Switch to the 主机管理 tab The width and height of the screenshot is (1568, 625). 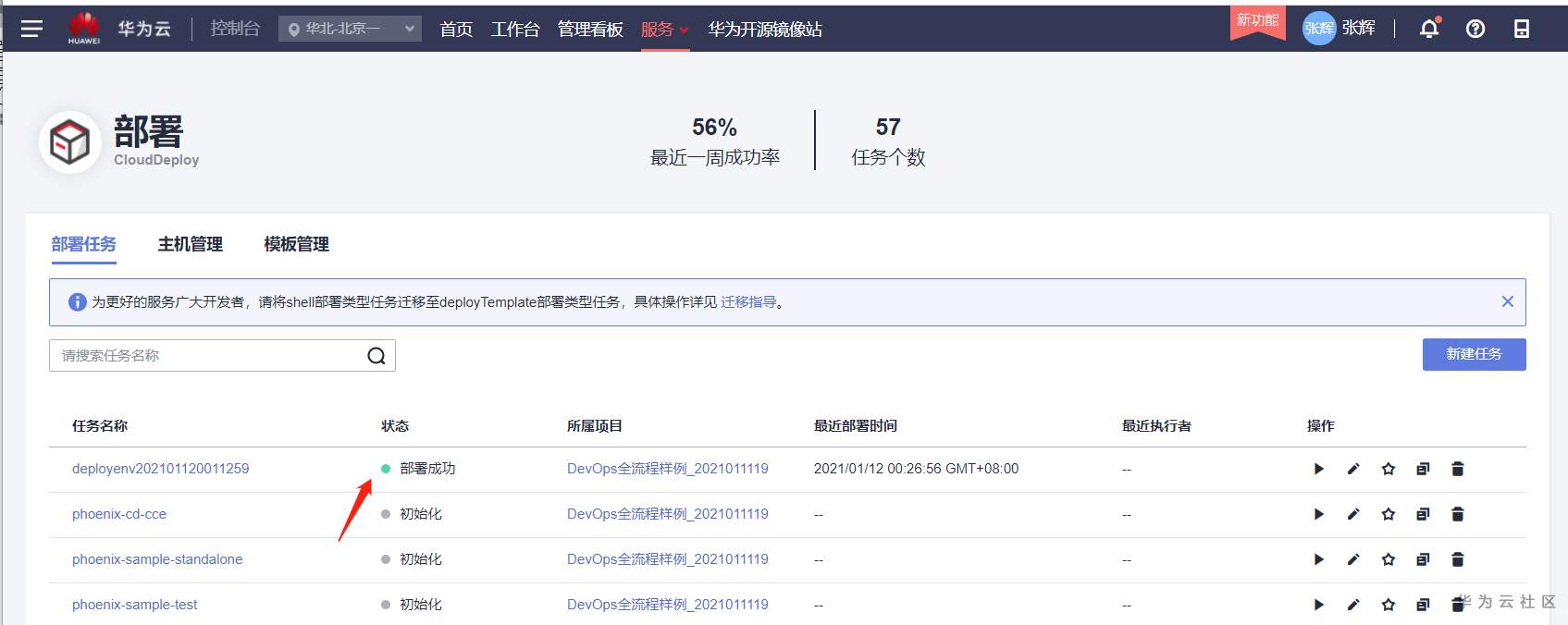click(x=191, y=244)
